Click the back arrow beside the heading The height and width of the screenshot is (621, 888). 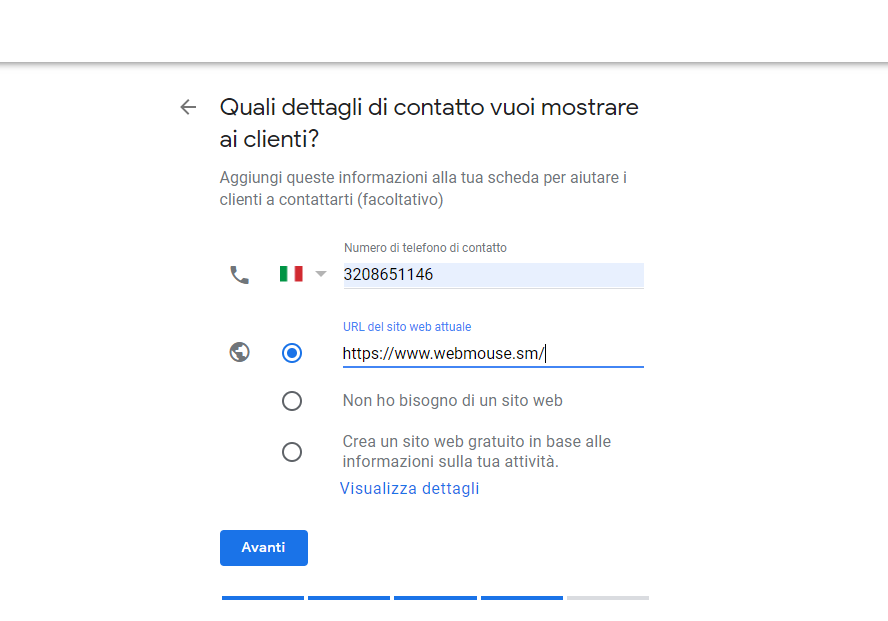pos(188,107)
